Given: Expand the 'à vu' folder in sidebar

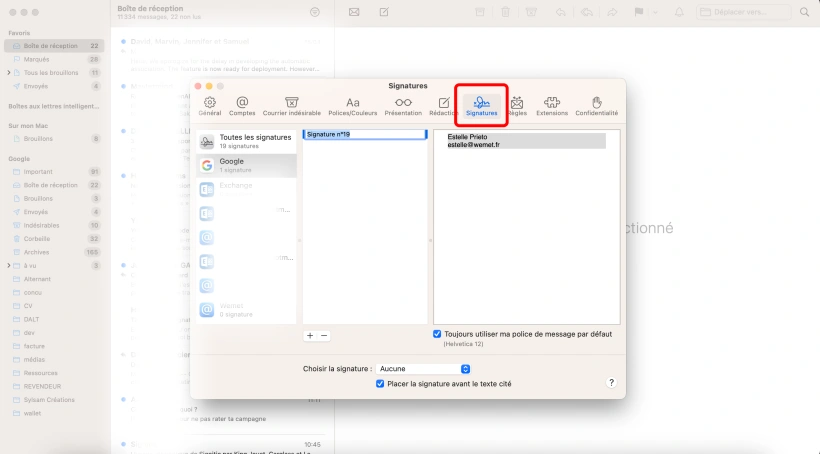Looking at the screenshot, I should 9,265.
